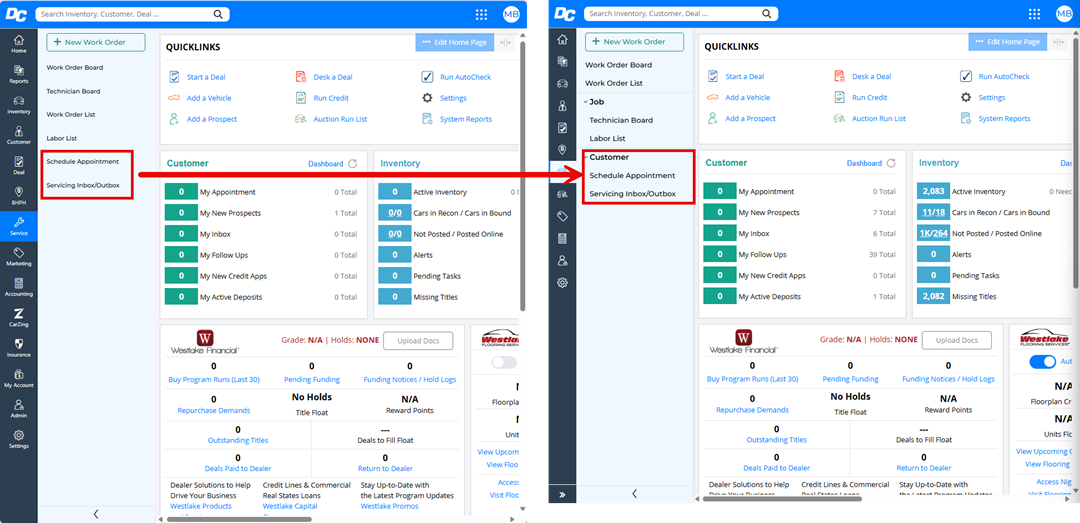Image resolution: width=1080 pixels, height=523 pixels.
Task: Click the MB avatar in the left screenshot
Action: pos(511,14)
